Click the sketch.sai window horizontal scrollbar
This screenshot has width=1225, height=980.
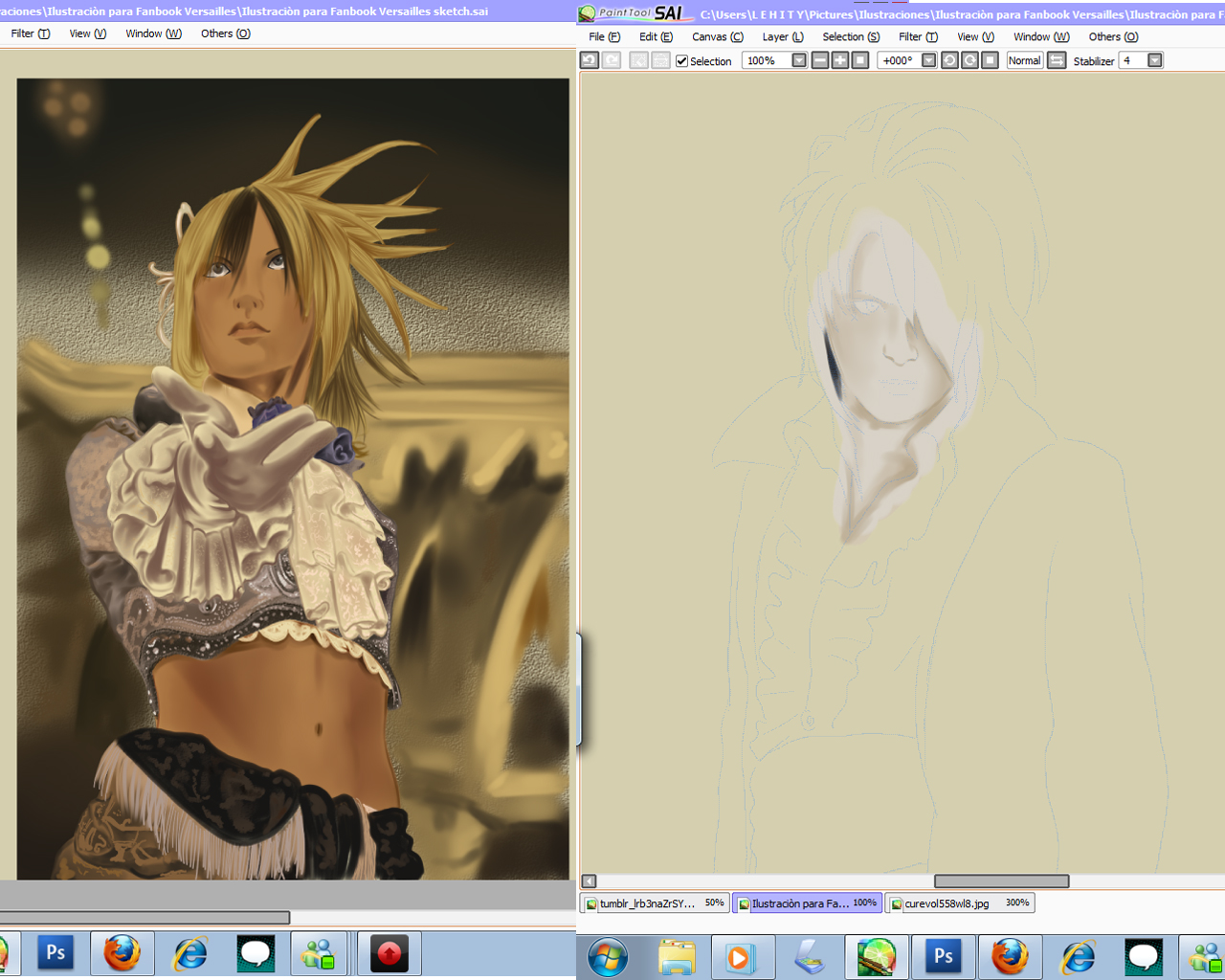(145, 918)
